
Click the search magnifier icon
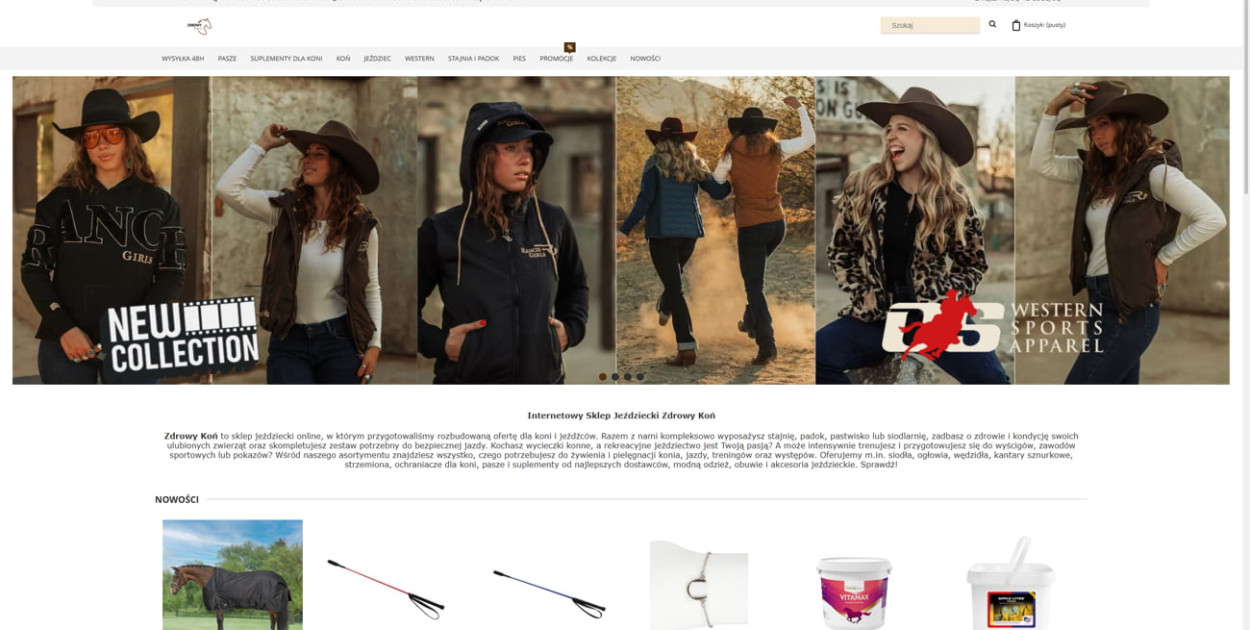[992, 24]
